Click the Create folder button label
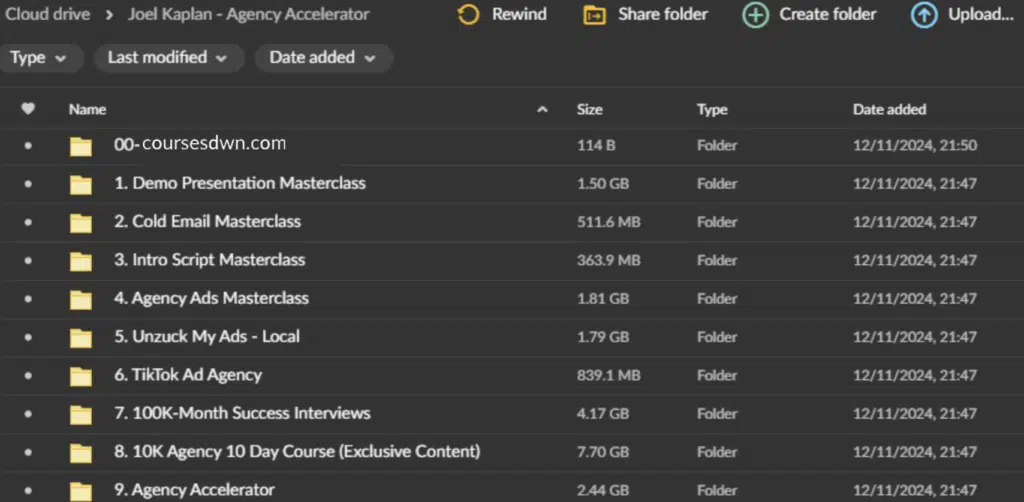This screenshot has height=502, width=1024. [x=828, y=14]
